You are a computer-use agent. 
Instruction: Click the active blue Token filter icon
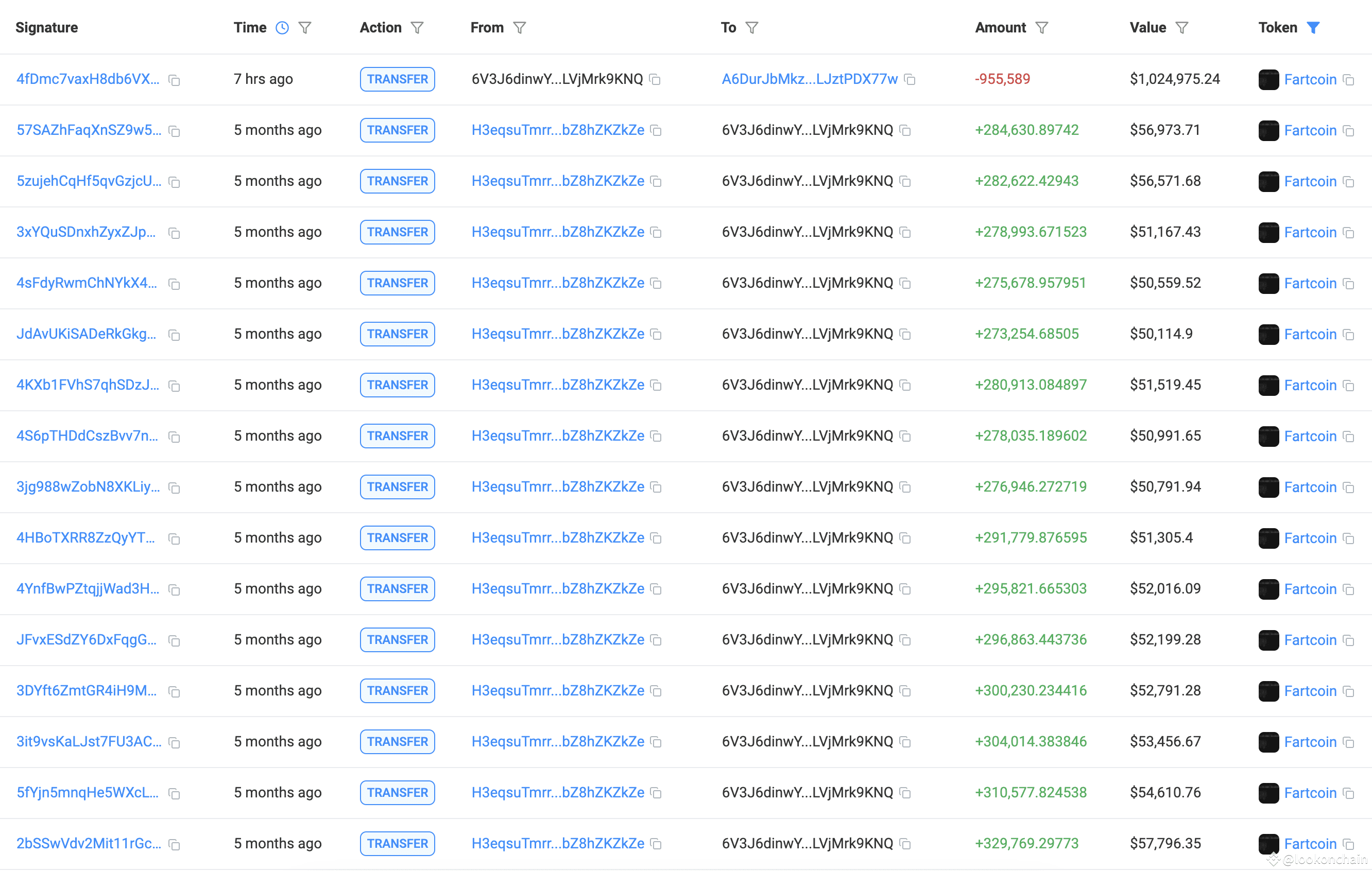point(1313,28)
